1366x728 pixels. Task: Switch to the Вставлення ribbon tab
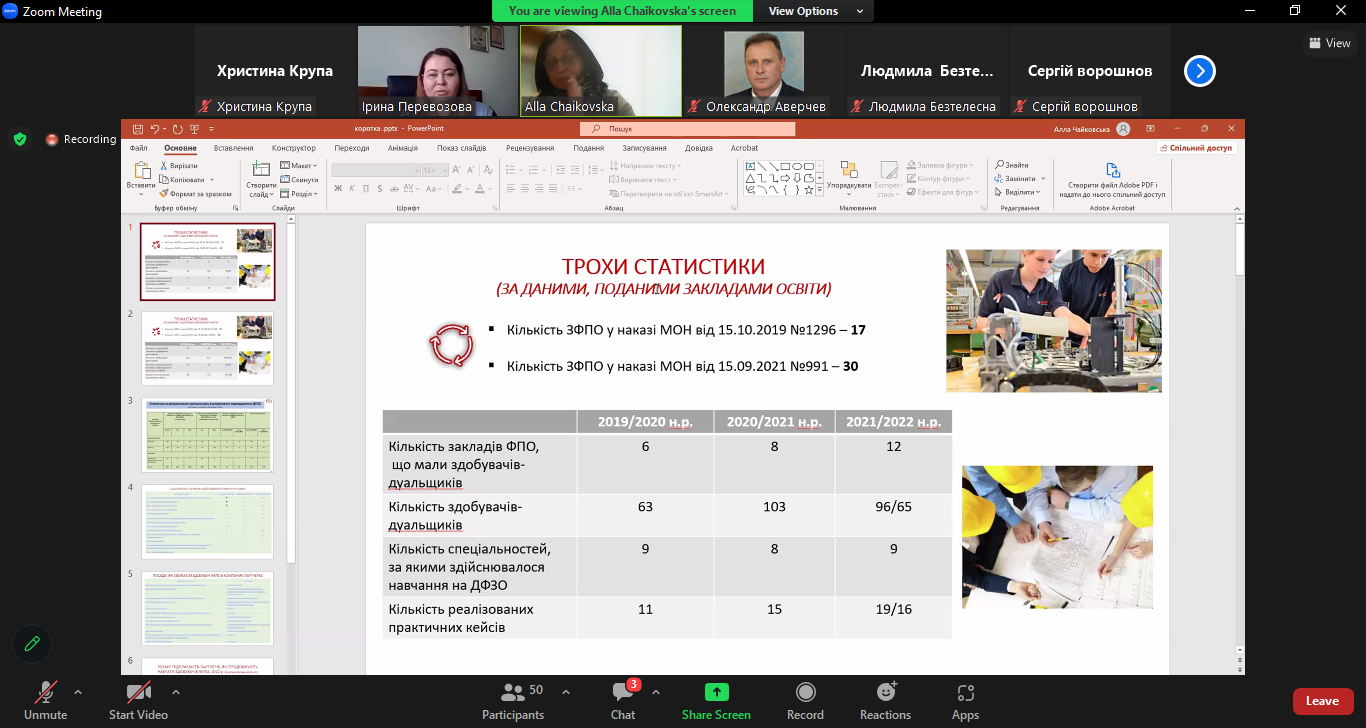[x=233, y=148]
